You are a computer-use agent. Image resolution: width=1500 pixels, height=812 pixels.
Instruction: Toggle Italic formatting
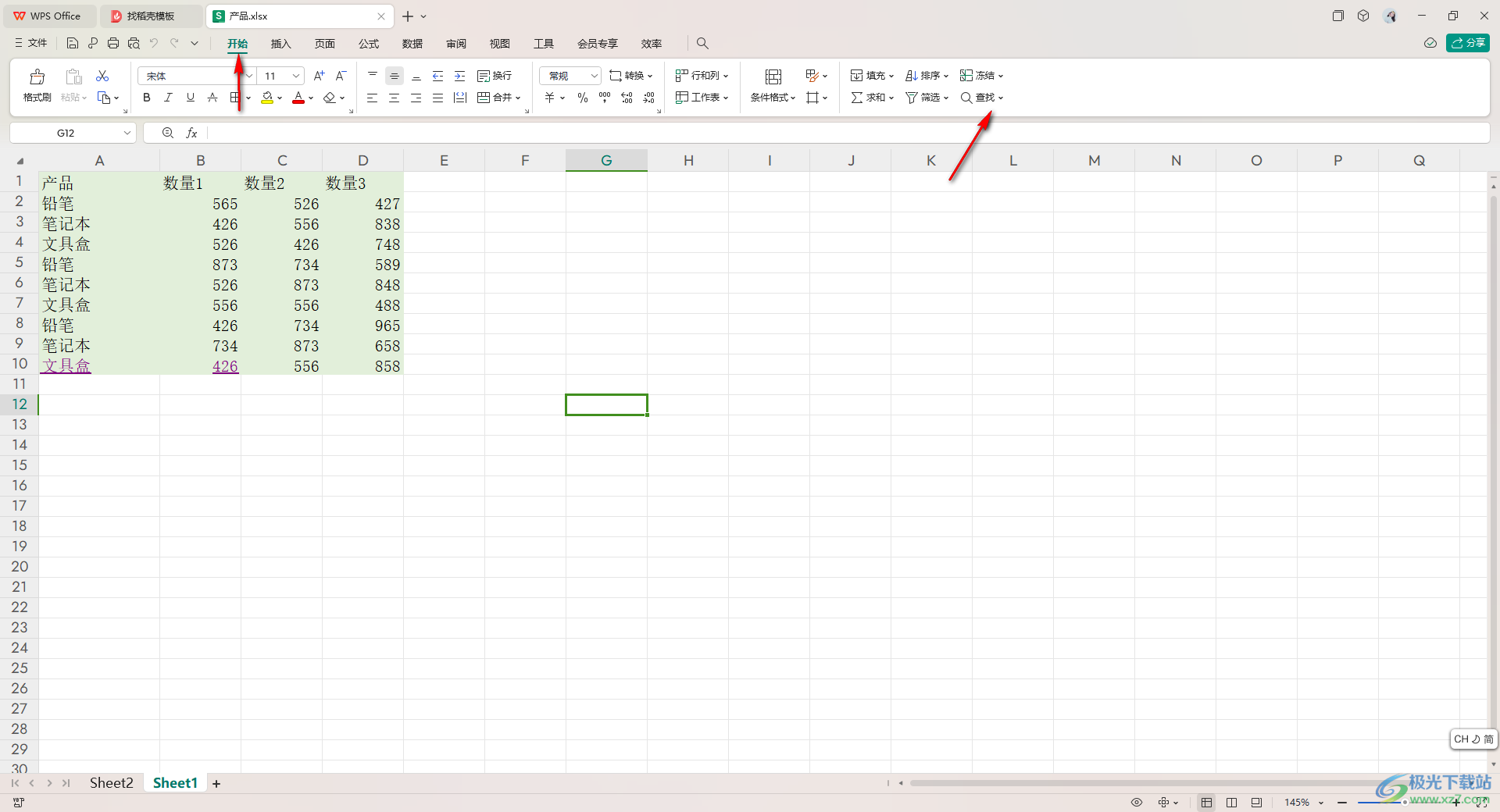(169, 98)
